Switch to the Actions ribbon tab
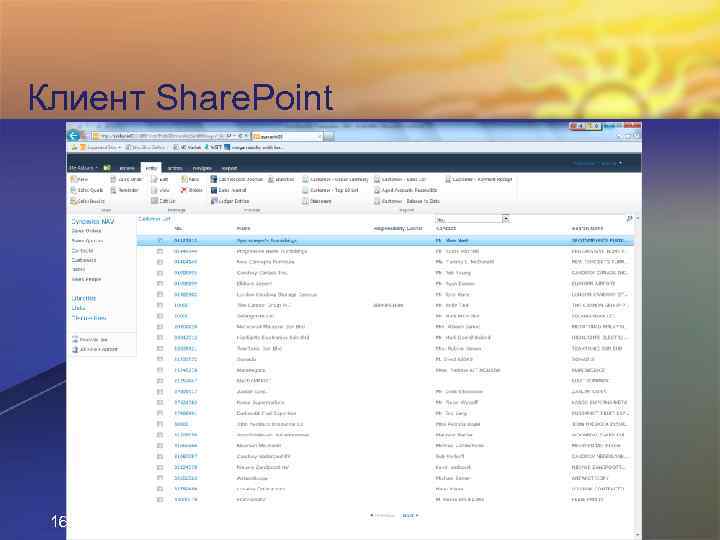 (175, 168)
